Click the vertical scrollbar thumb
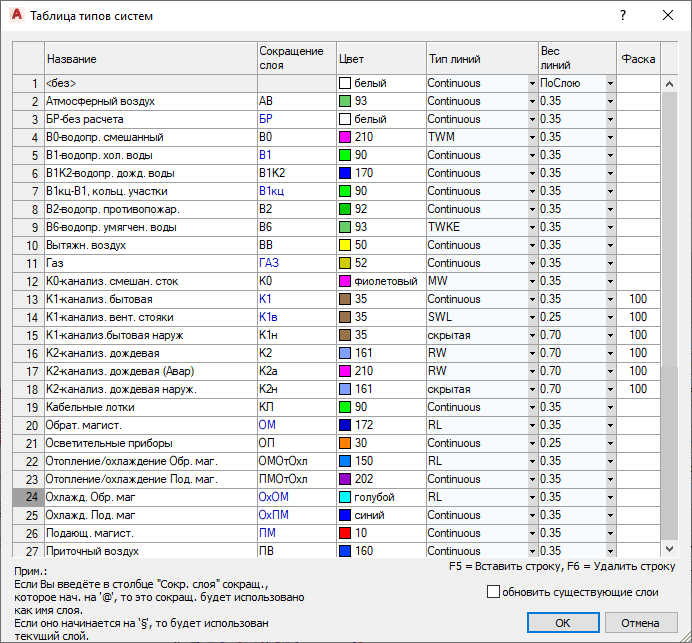 pyautogui.click(x=669, y=229)
